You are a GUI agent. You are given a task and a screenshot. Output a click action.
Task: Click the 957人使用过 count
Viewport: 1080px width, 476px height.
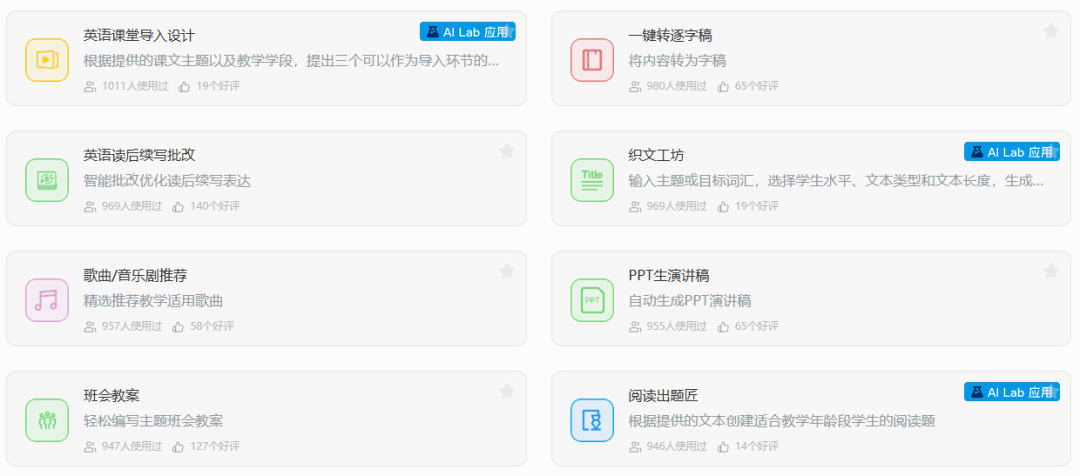coord(132,326)
